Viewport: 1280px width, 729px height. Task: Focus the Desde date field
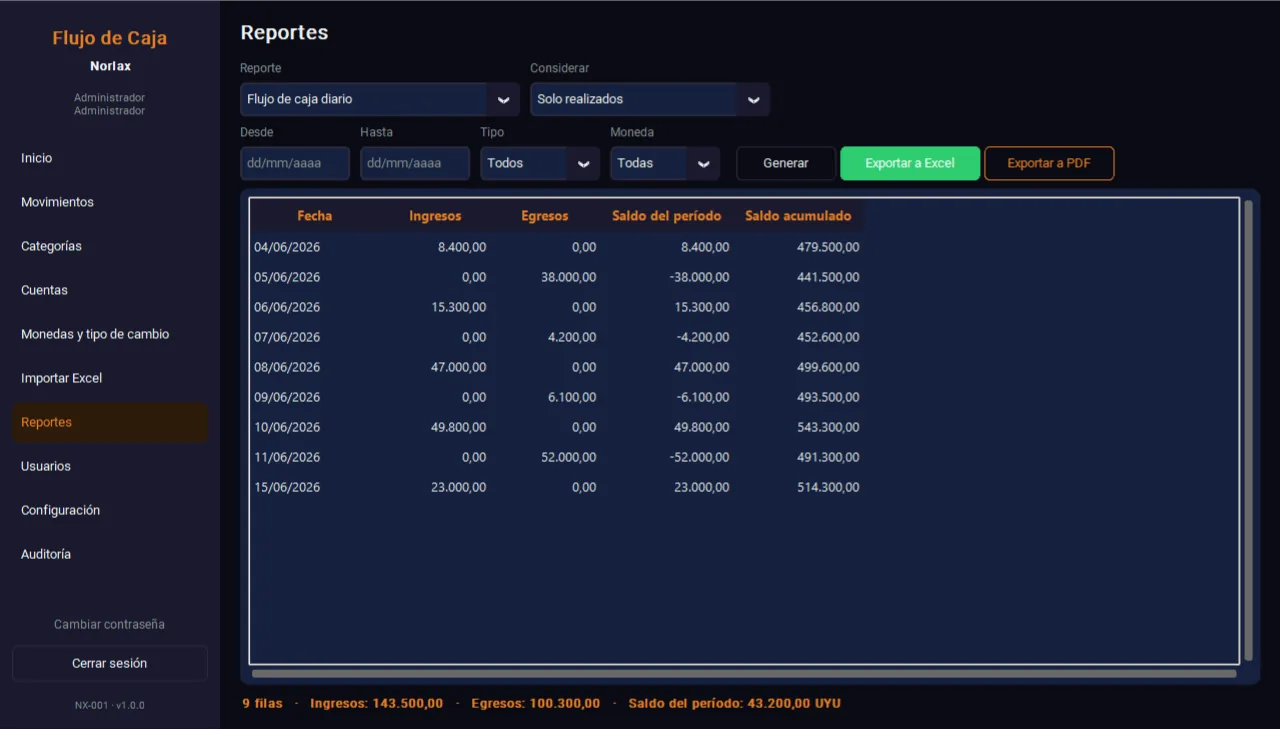click(295, 164)
